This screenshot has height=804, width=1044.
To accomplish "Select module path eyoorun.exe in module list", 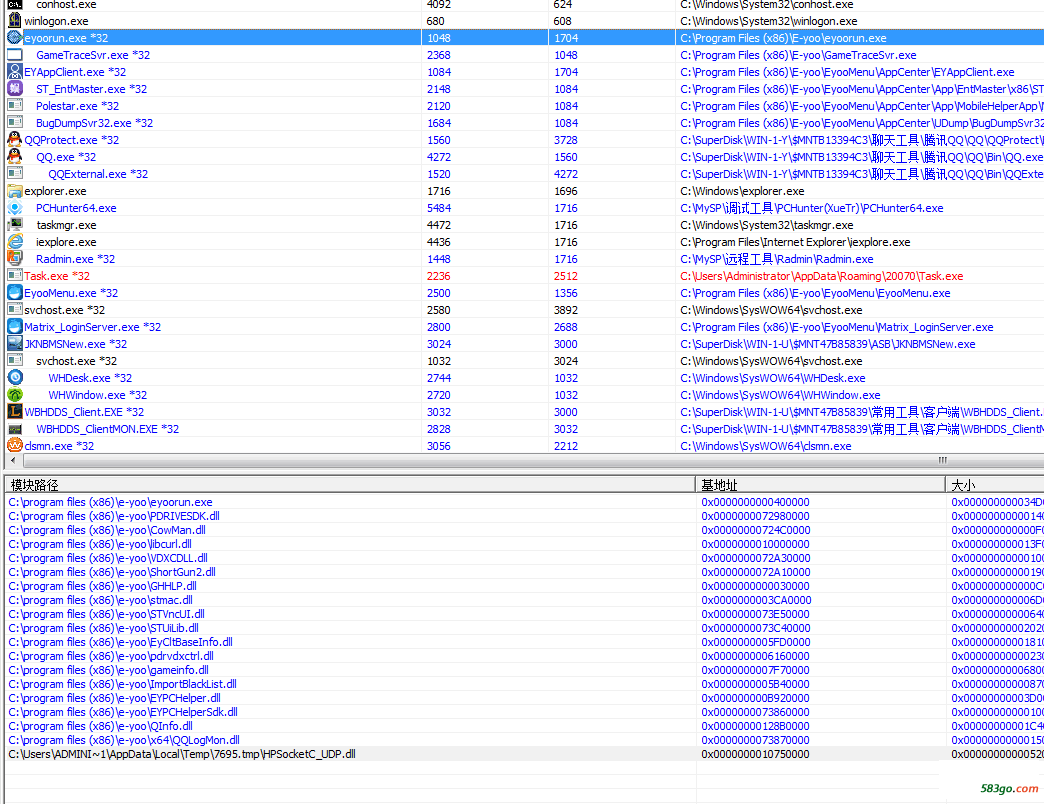I will point(111,502).
